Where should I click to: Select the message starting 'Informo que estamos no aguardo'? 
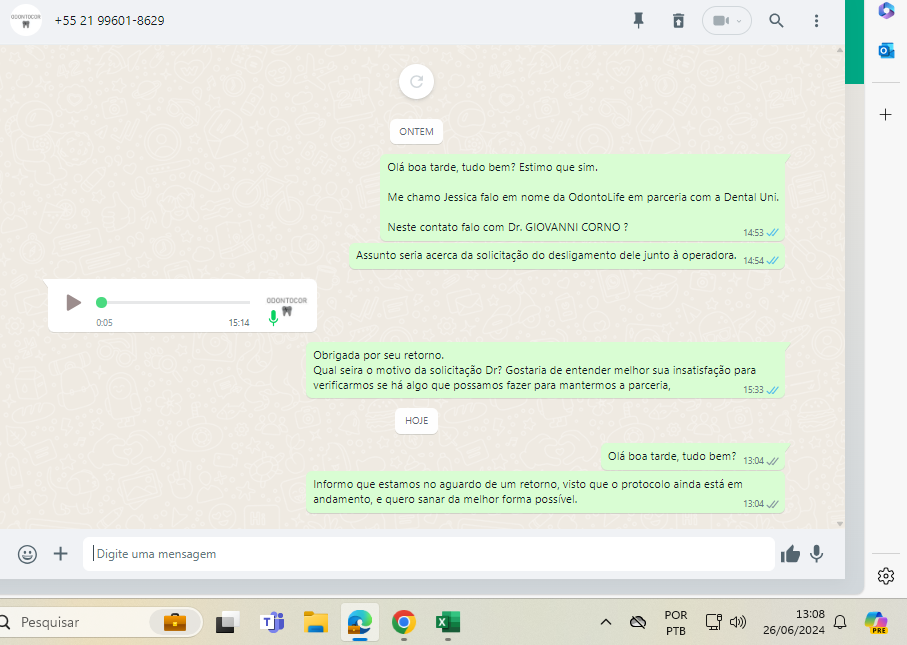point(545,492)
